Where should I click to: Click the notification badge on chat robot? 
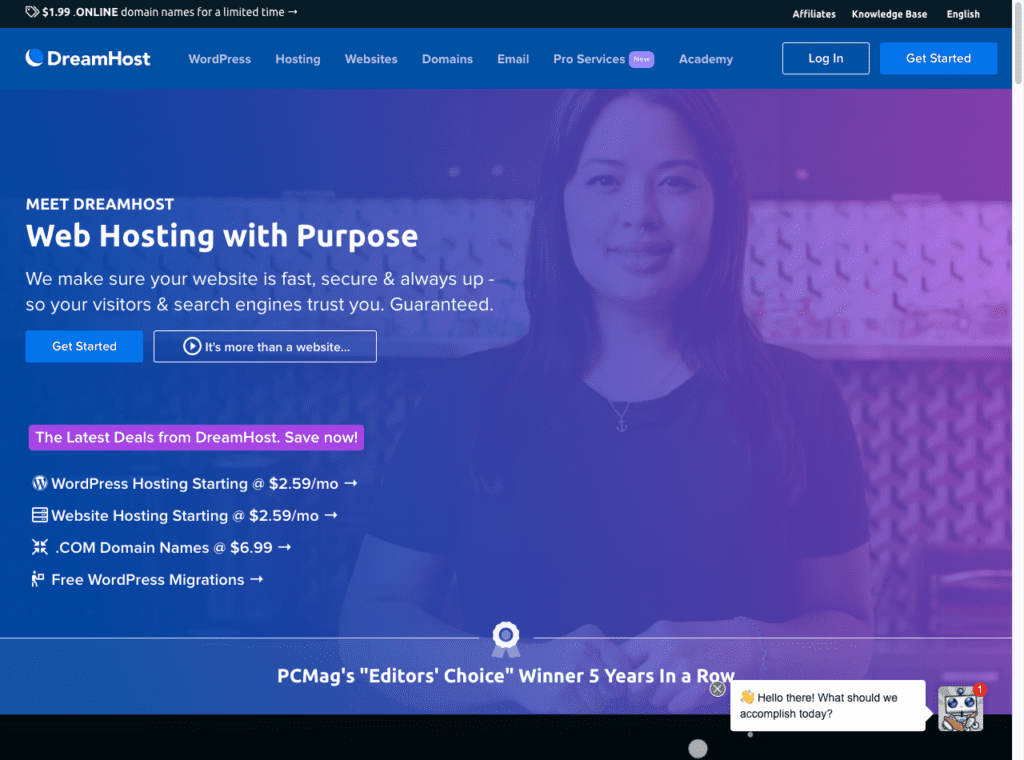point(979,689)
